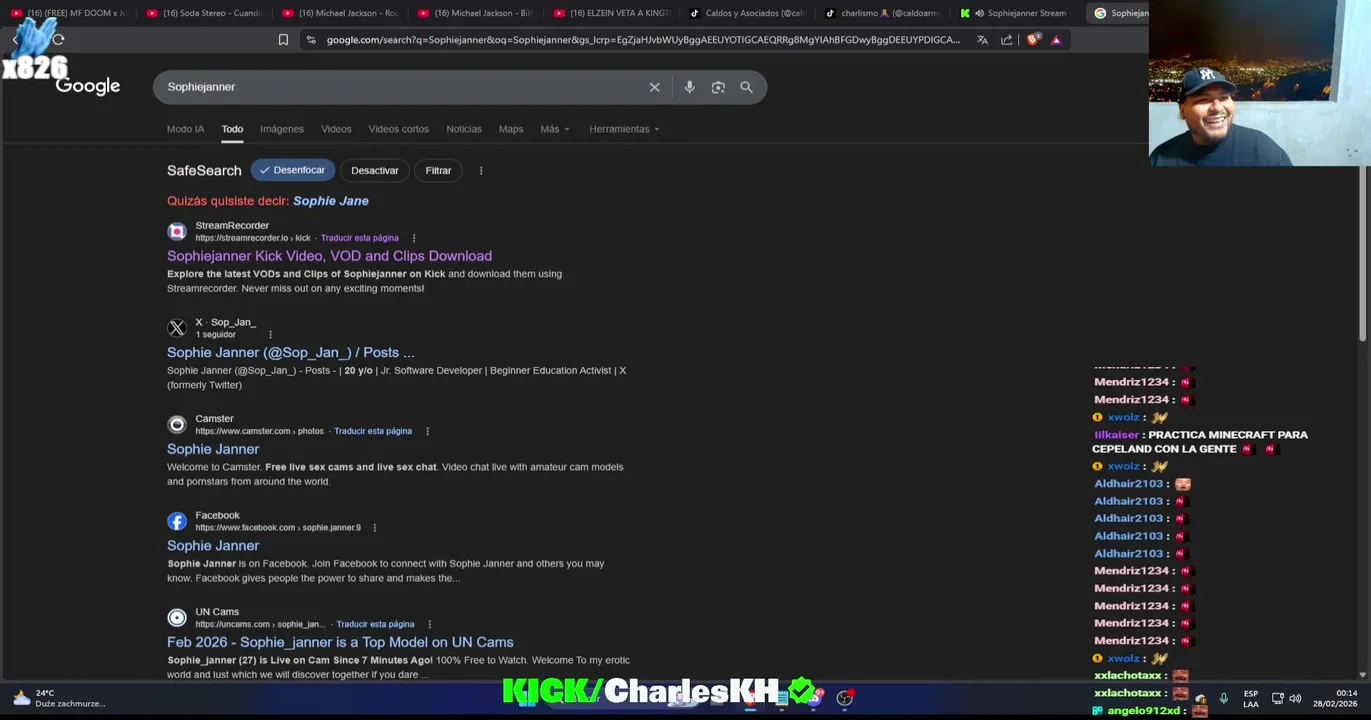The image size is (1371, 720).
Task: Click Traducir esta página for UN Cams
Action: click(x=375, y=624)
